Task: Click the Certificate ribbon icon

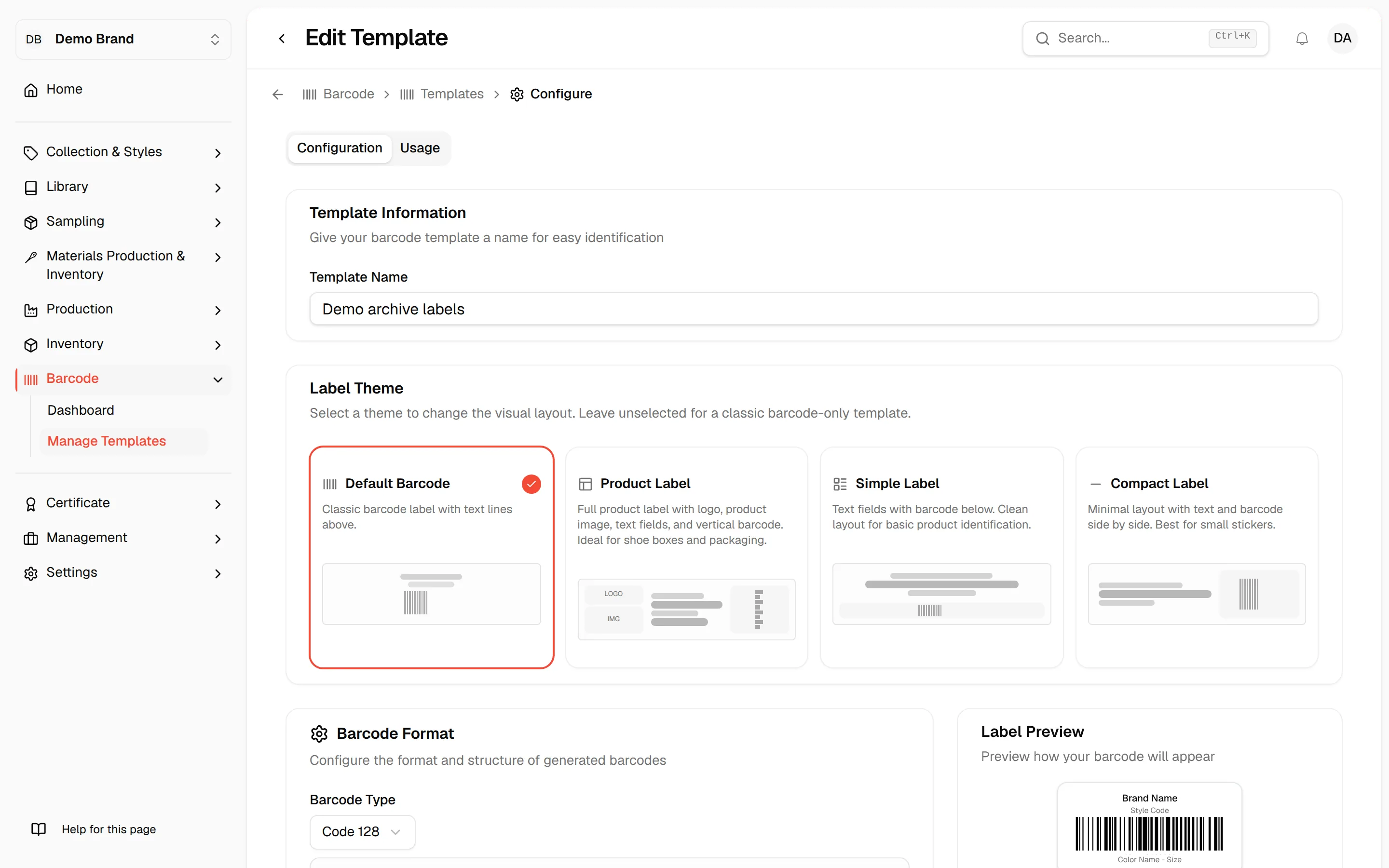Action: (x=31, y=504)
